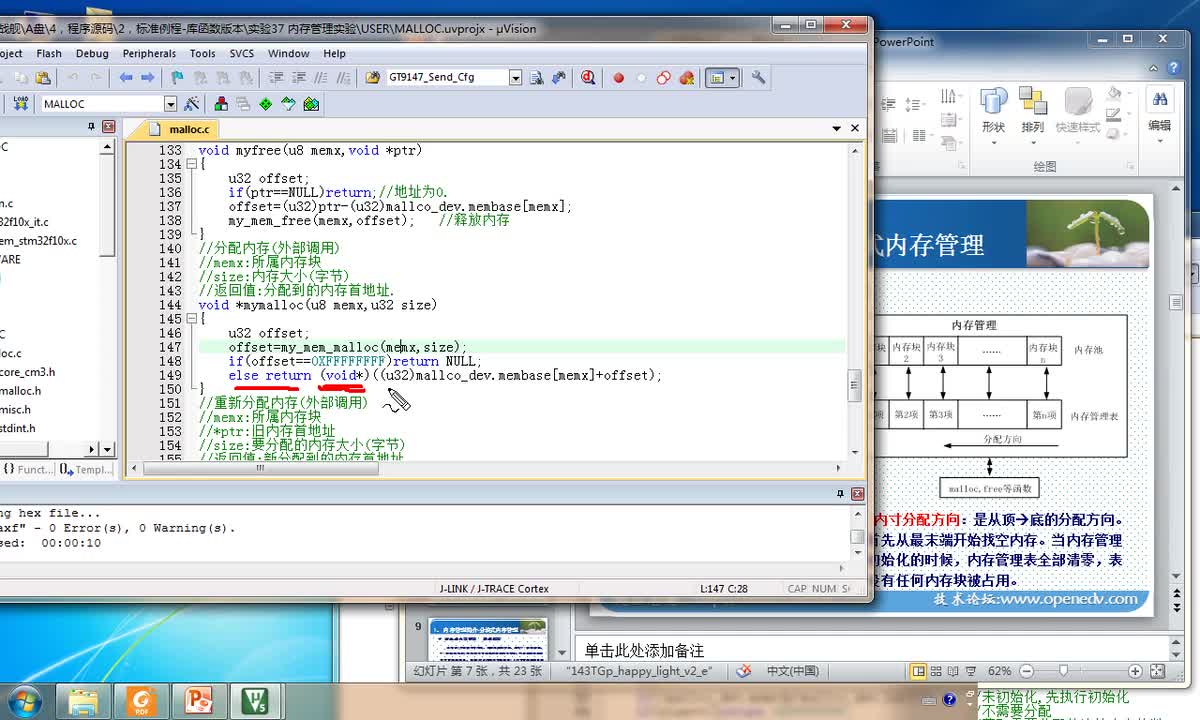The image size is (1200, 720).
Task: Click the kill all breakpoints icon
Action: pos(686,77)
